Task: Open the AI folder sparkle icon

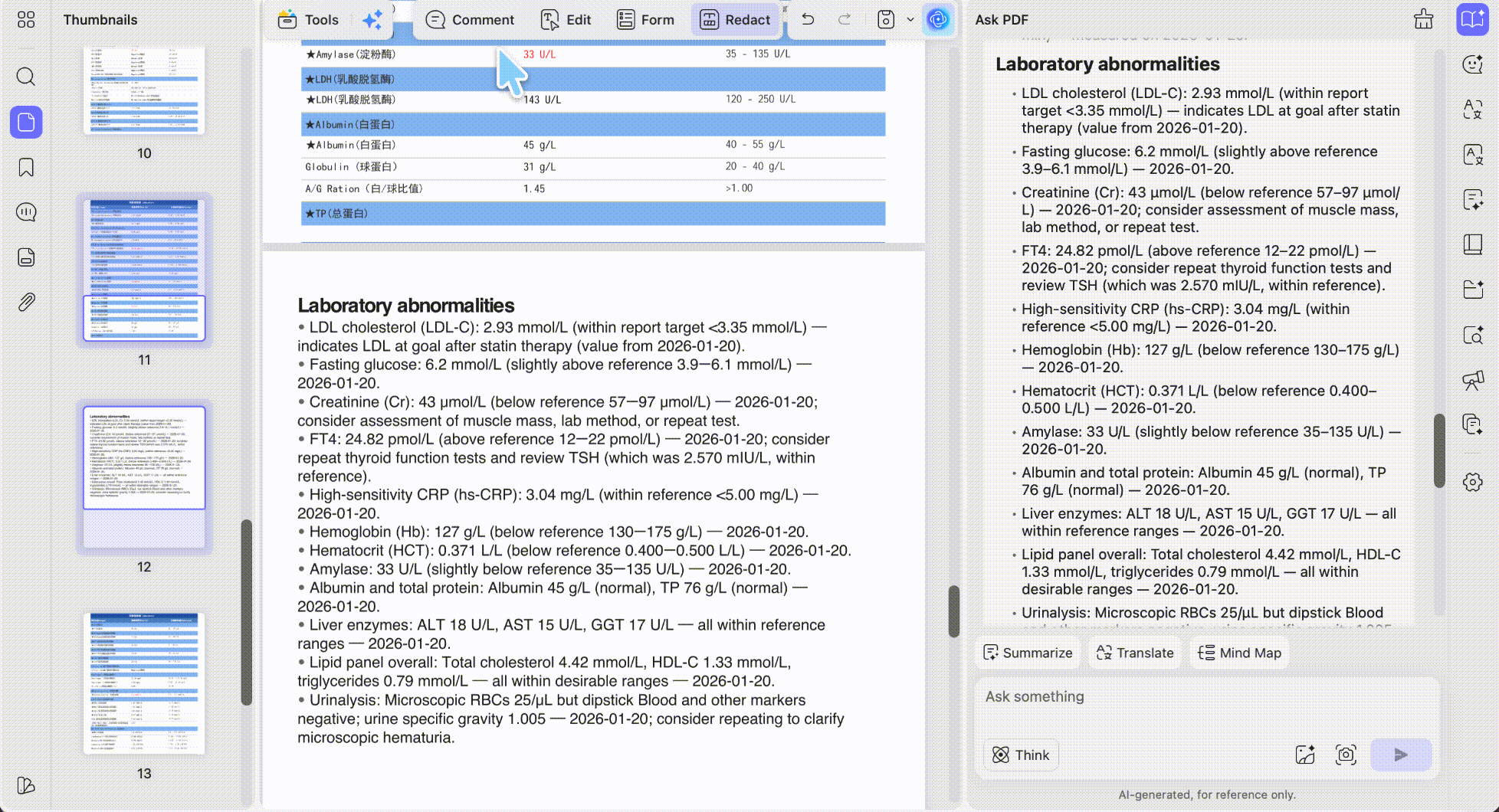Action: click(x=1473, y=289)
